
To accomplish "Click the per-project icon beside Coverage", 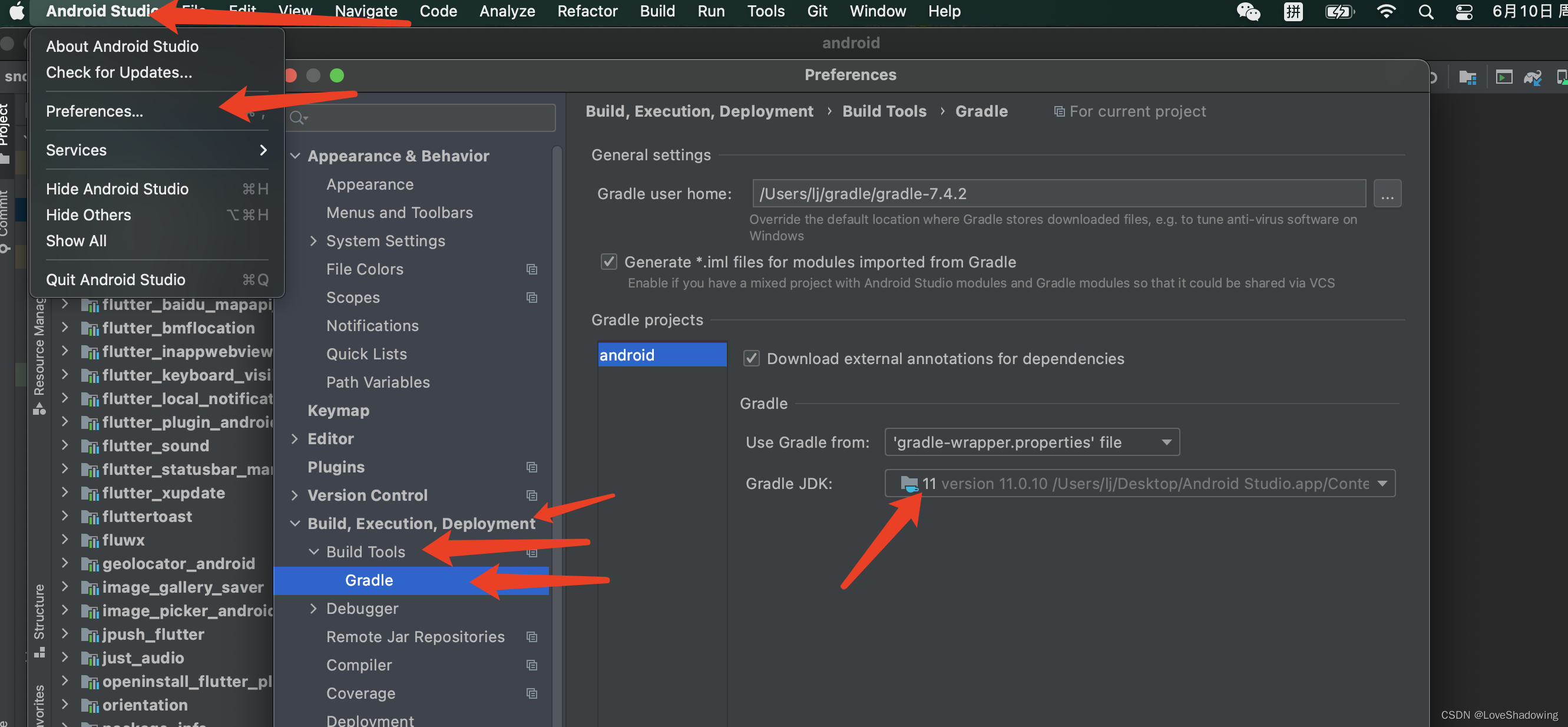I will (531, 693).
